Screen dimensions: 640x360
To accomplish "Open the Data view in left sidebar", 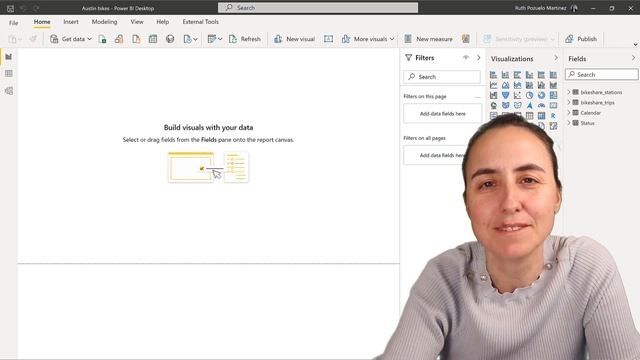I will tap(9, 73).
